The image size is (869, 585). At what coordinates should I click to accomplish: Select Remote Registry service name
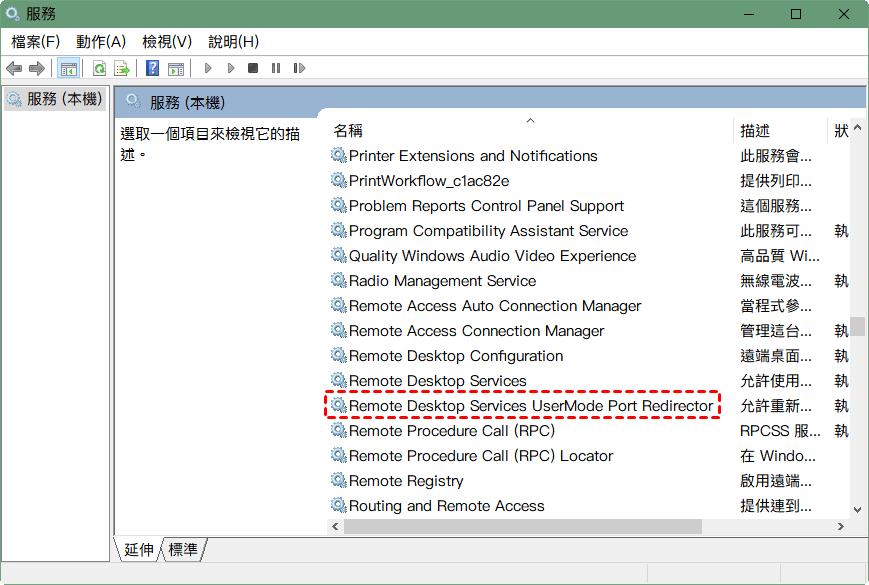(406, 481)
